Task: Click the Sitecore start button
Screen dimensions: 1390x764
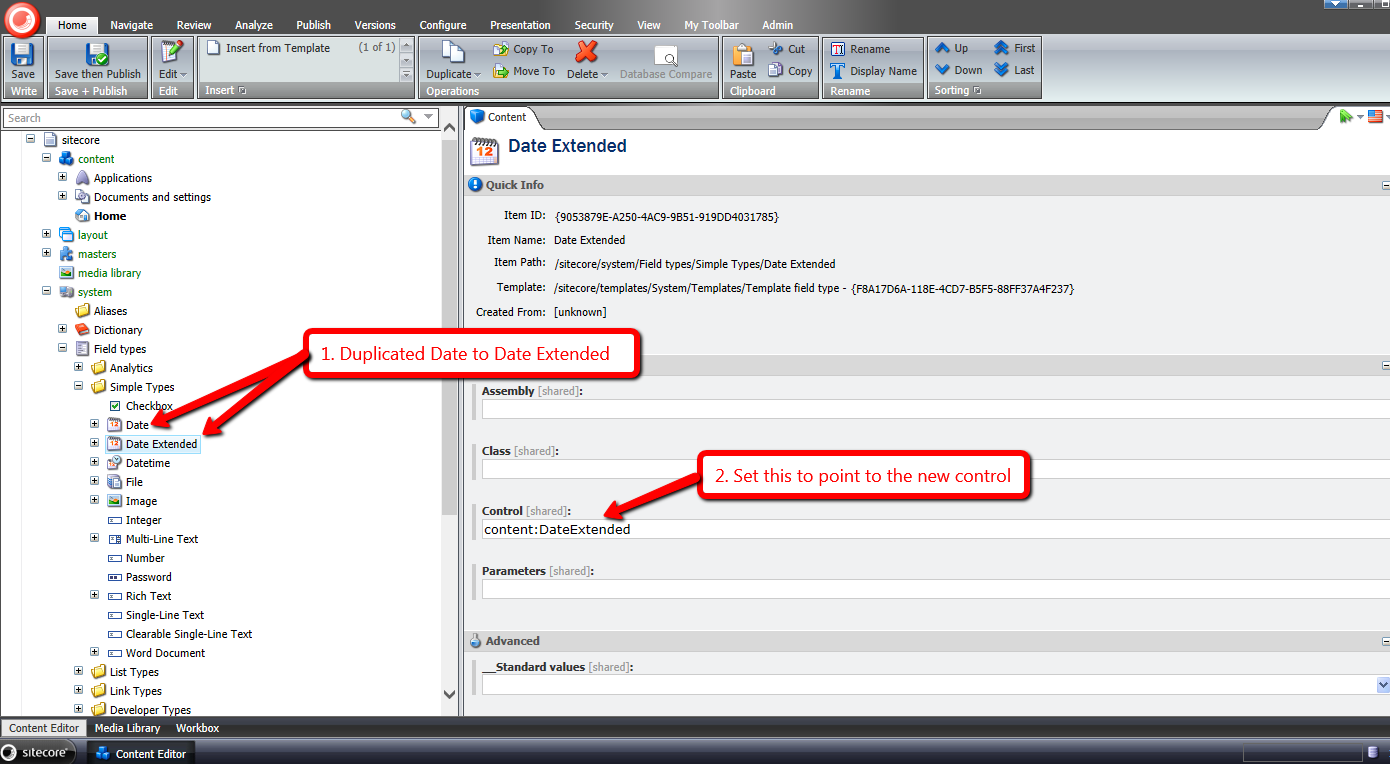Action: point(38,753)
